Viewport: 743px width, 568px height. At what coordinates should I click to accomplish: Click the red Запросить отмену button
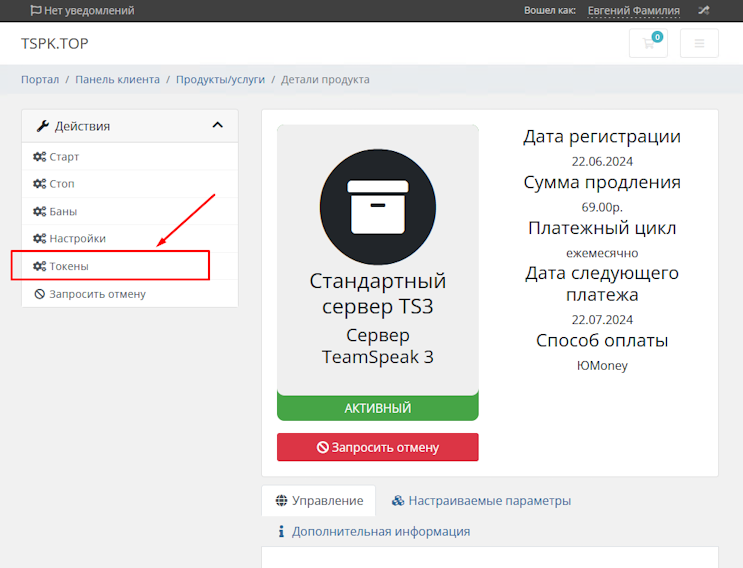[378, 447]
